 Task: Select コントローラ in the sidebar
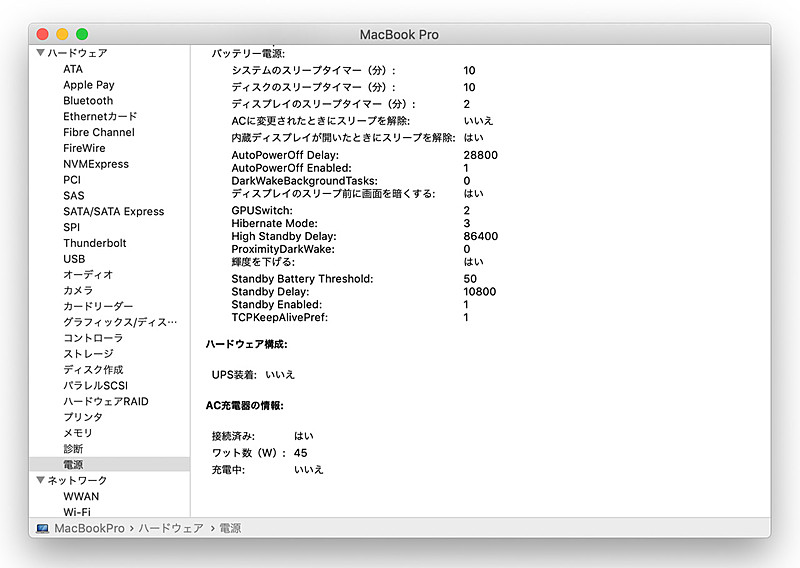click(x=93, y=338)
